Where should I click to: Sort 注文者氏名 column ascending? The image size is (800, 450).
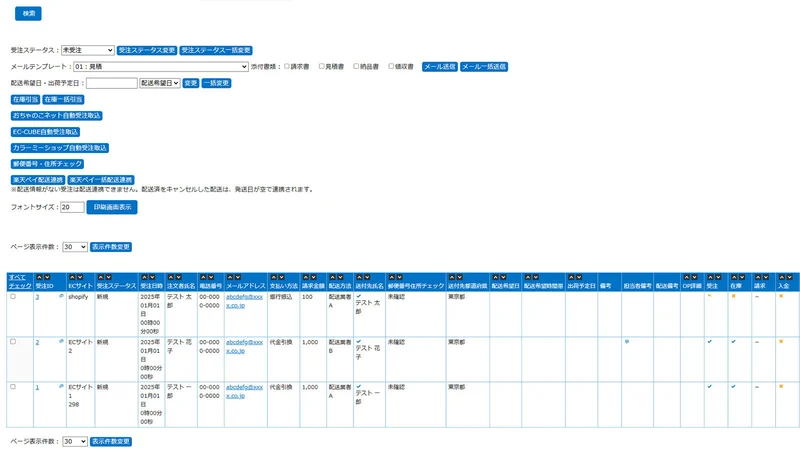171,277
